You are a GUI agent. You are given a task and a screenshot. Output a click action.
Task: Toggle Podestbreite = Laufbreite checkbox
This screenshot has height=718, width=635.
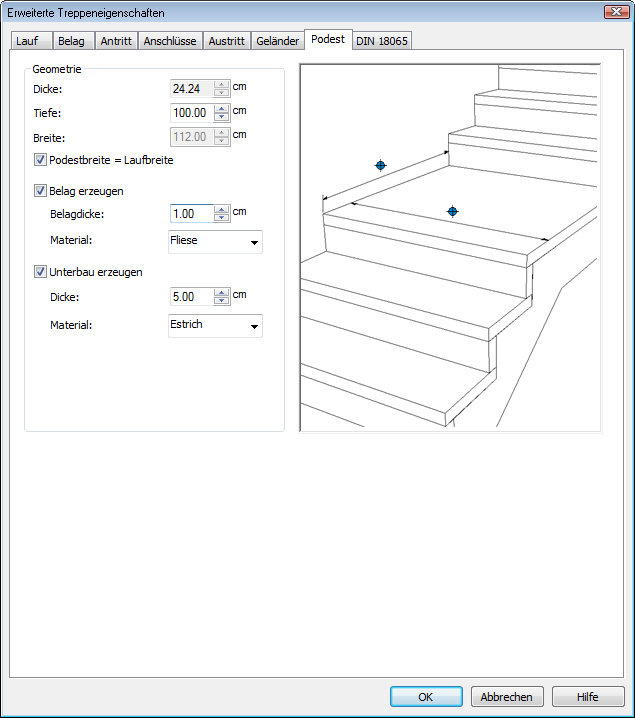coord(40,160)
